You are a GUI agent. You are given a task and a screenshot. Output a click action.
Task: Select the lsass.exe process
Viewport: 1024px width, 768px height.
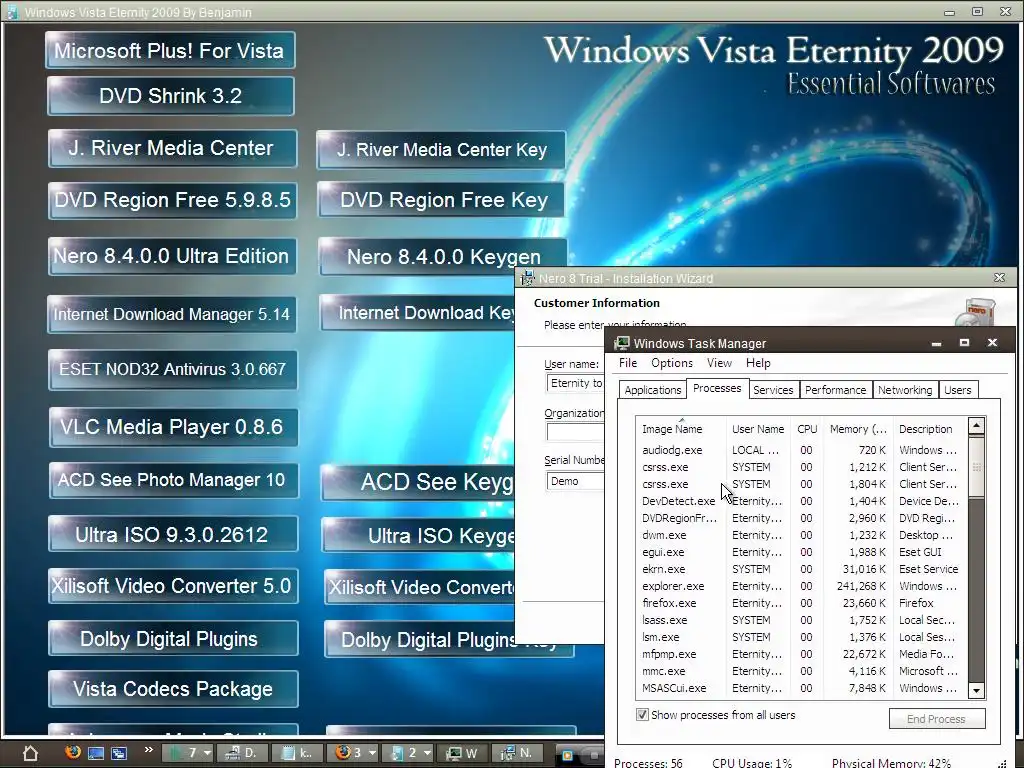coord(801,620)
